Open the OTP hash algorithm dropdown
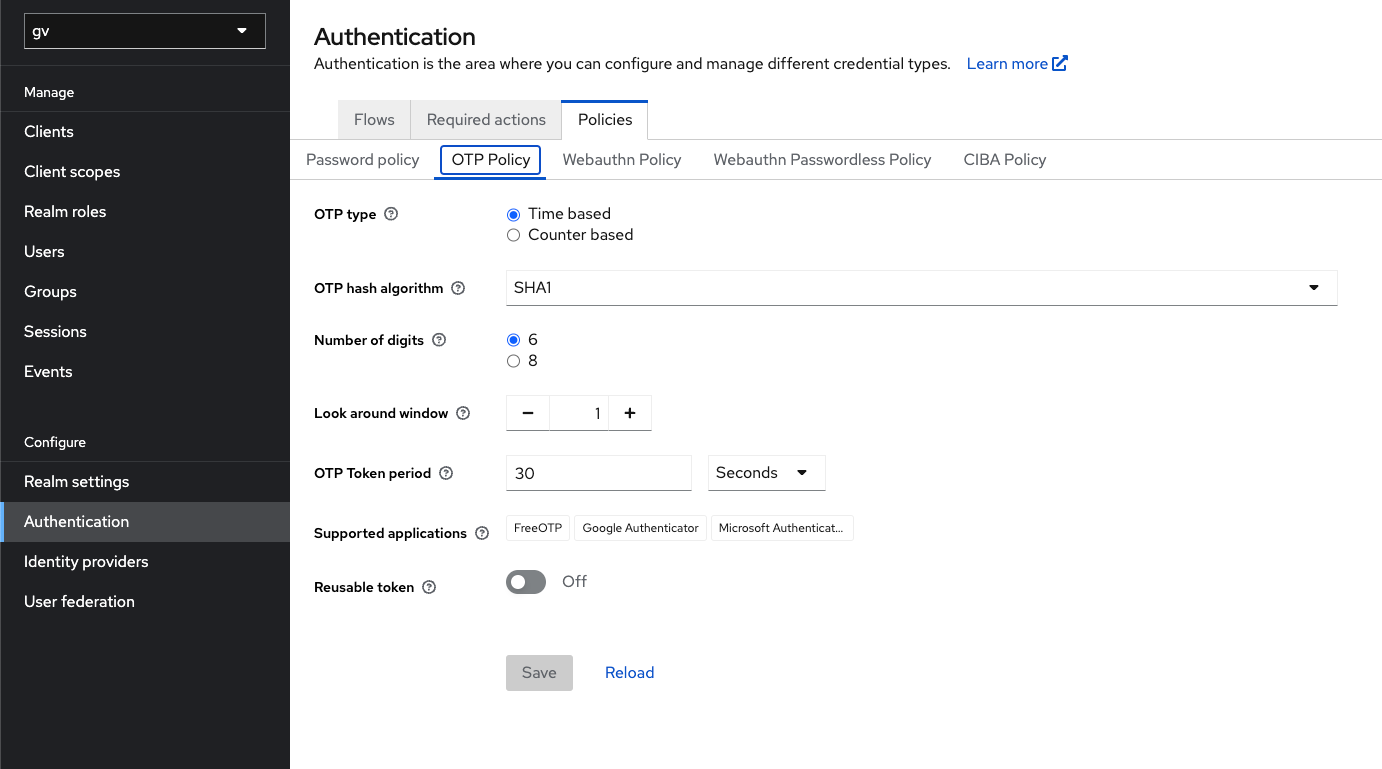Screen dimensions: 1382x769 921,288
